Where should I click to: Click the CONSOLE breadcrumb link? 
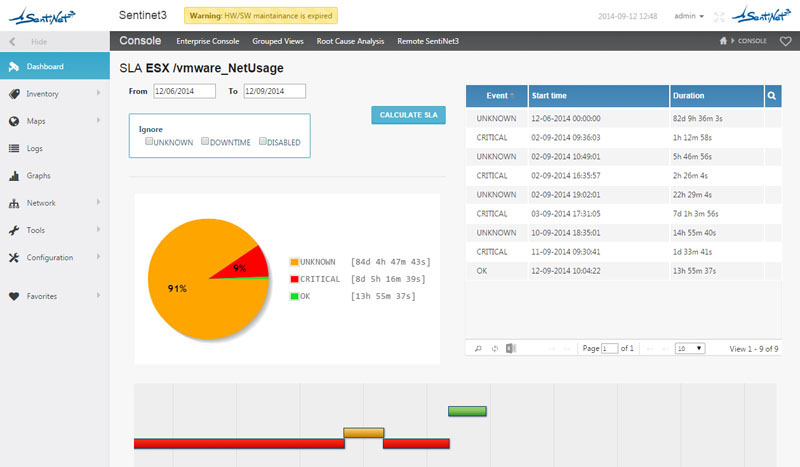point(752,41)
